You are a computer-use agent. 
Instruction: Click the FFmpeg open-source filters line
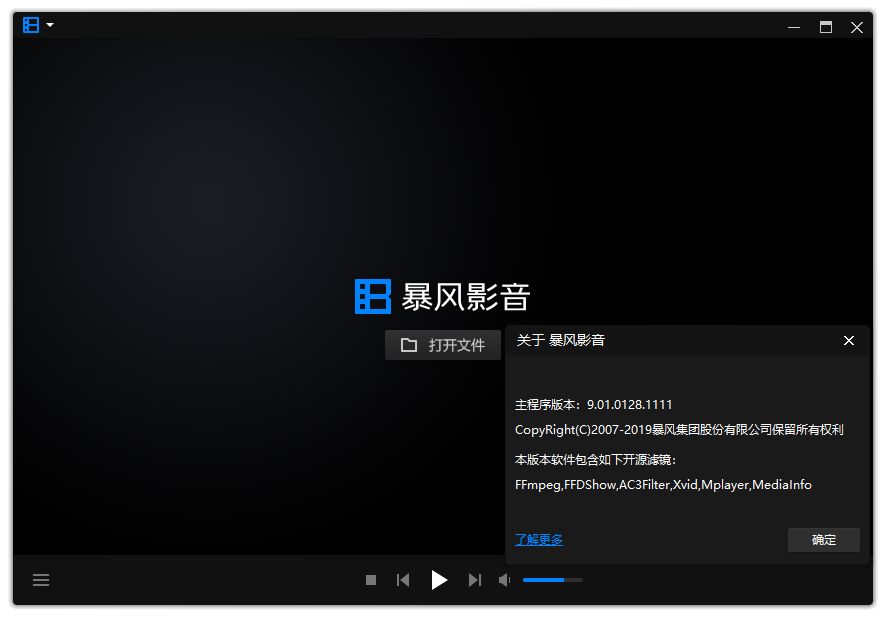pyautogui.click(x=663, y=485)
